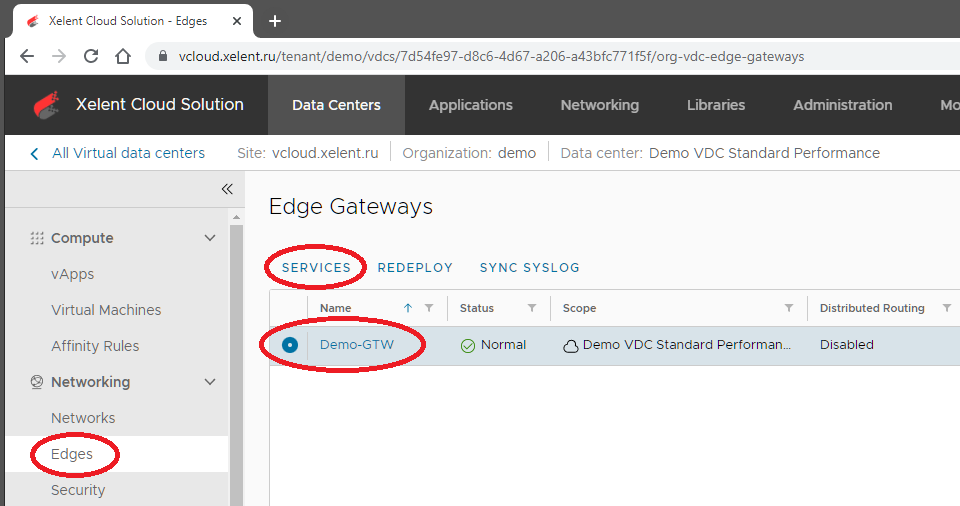Image resolution: width=960 pixels, height=506 pixels.
Task: Click the padlock site security icon
Action: pyautogui.click(x=162, y=56)
